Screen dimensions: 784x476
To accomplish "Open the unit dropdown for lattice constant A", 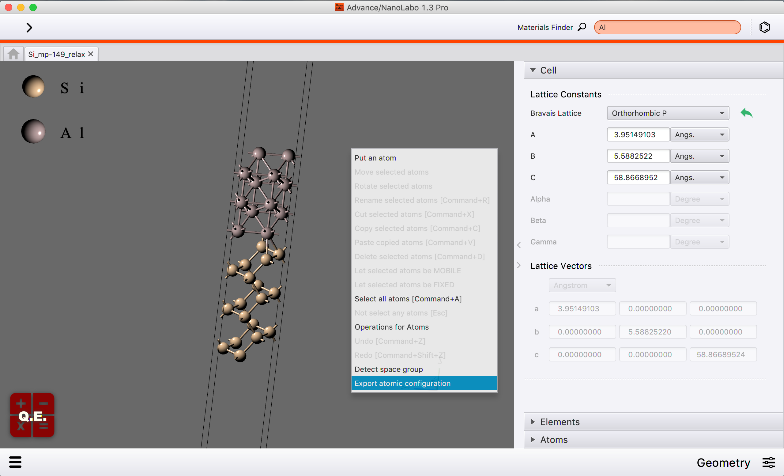I will [x=700, y=134].
